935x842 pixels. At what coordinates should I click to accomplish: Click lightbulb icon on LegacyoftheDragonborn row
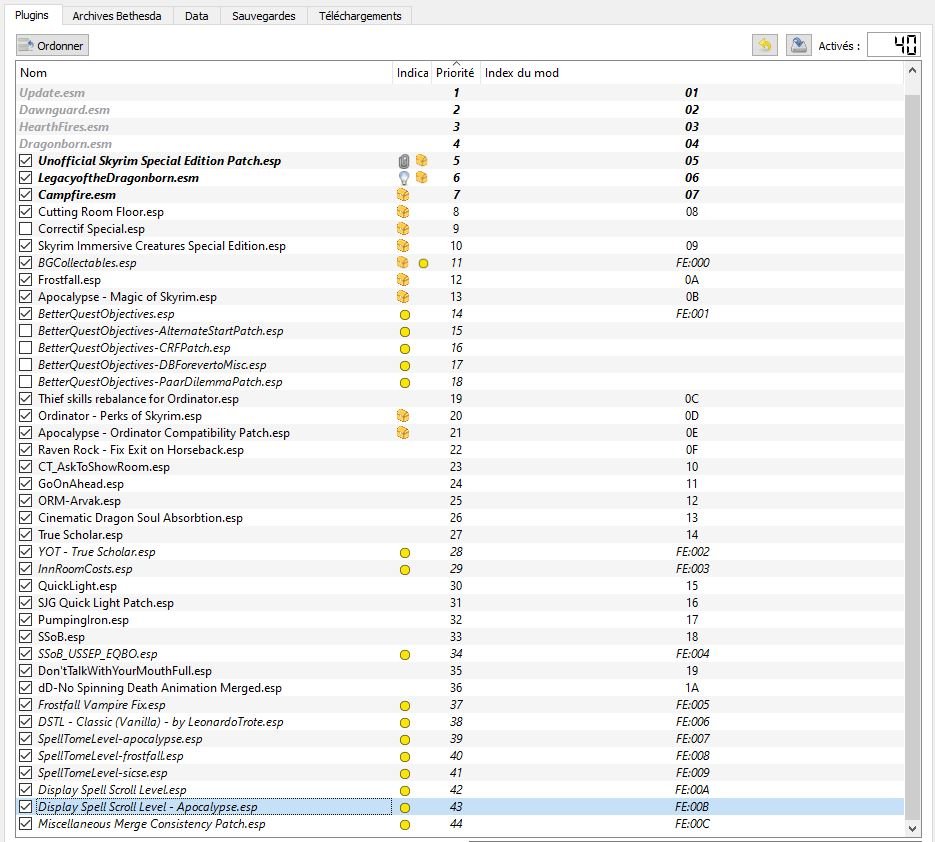[x=404, y=178]
